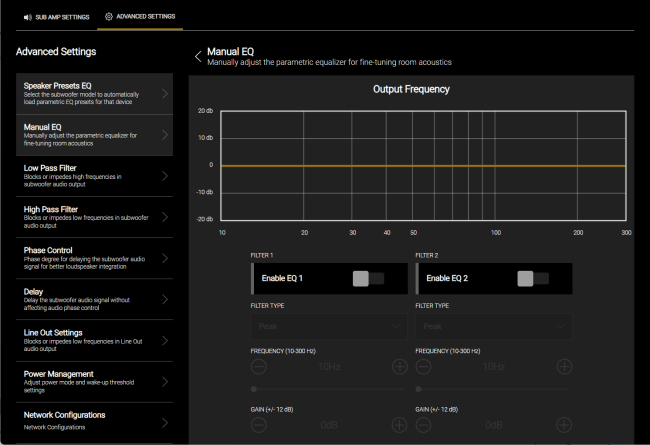
Task: Increase Filter 2 frequency with plus icon
Action: (564, 367)
